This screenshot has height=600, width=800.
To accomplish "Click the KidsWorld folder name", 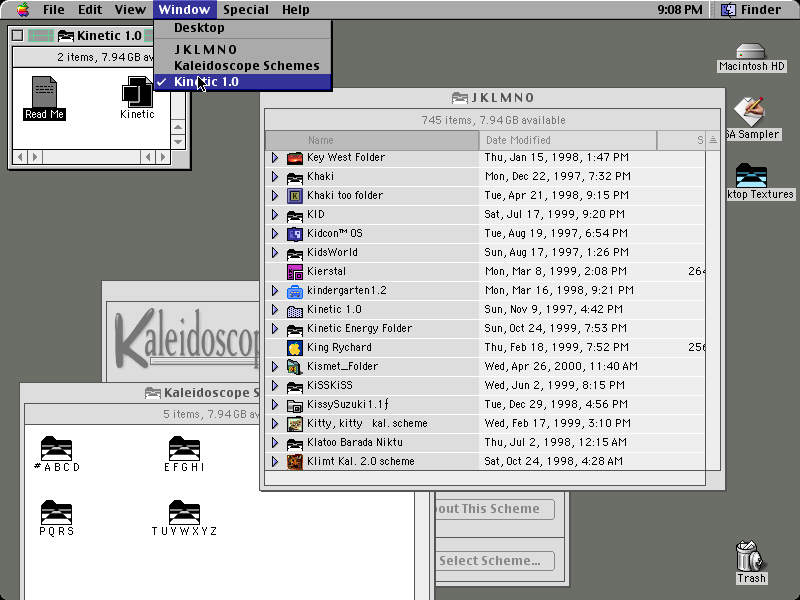I will click(x=332, y=252).
